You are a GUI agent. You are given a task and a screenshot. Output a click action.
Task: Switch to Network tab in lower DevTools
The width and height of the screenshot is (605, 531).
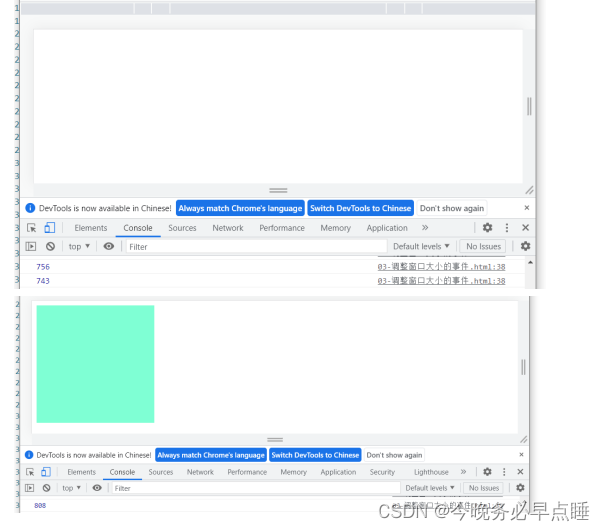200,472
